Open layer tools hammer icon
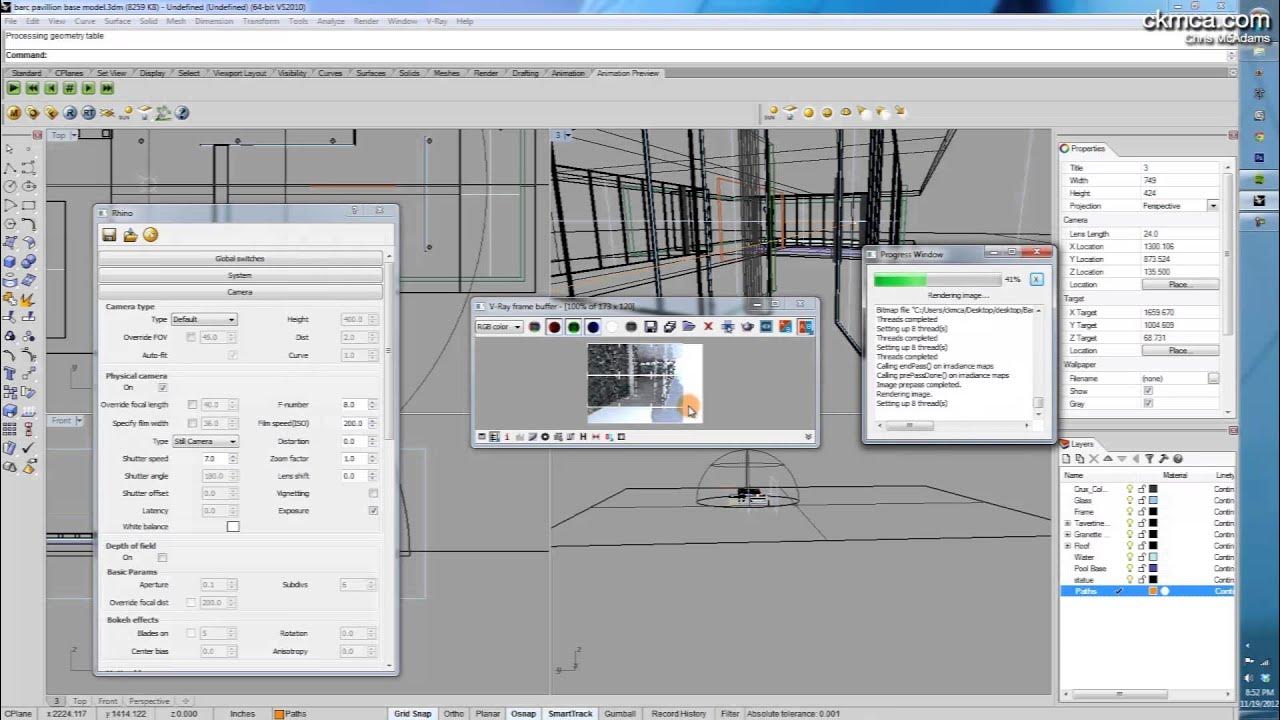Image resolution: width=1280 pixels, height=720 pixels. [x=1163, y=459]
